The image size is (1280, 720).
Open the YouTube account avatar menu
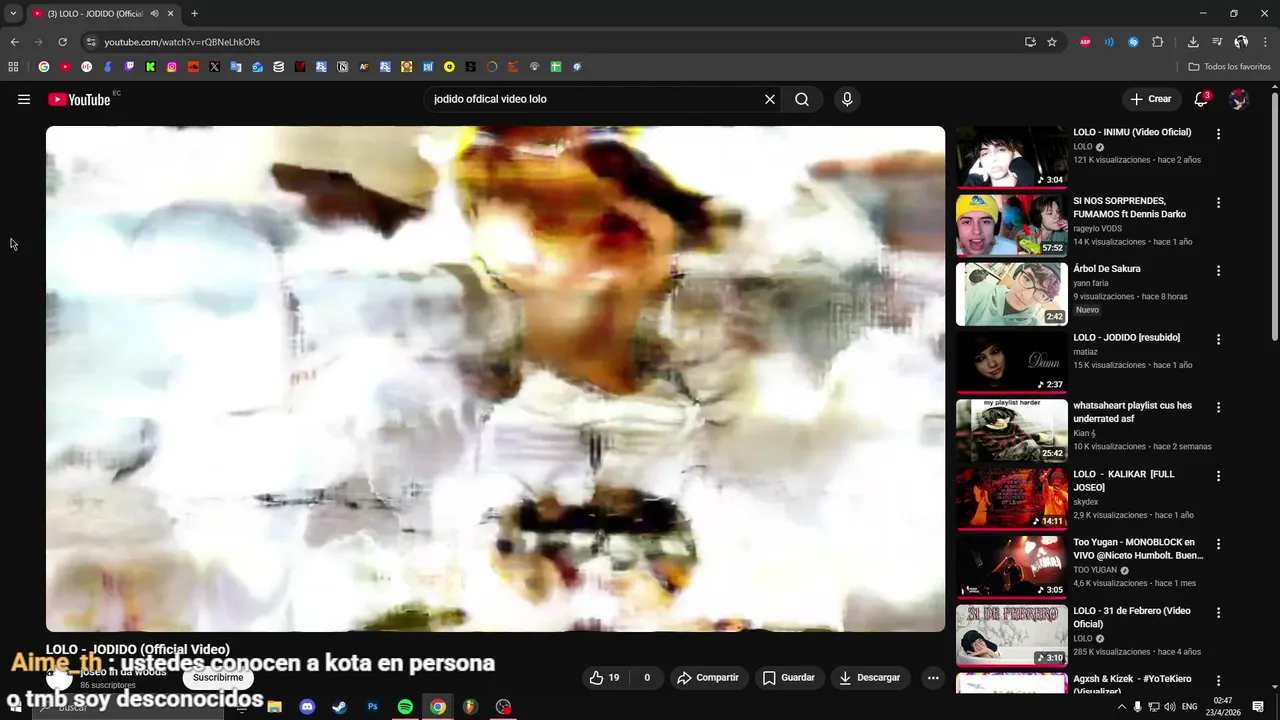(x=1239, y=99)
